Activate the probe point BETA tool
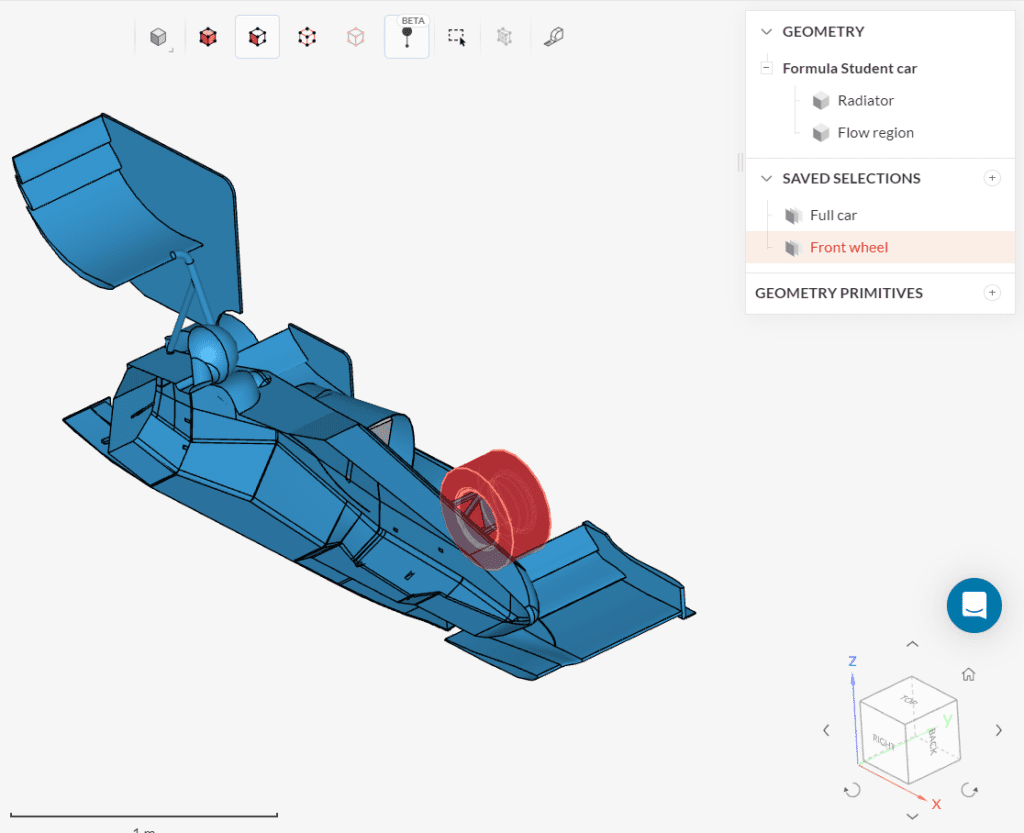The width and height of the screenshot is (1024, 833). pyautogui.click(x=407, y=36)
